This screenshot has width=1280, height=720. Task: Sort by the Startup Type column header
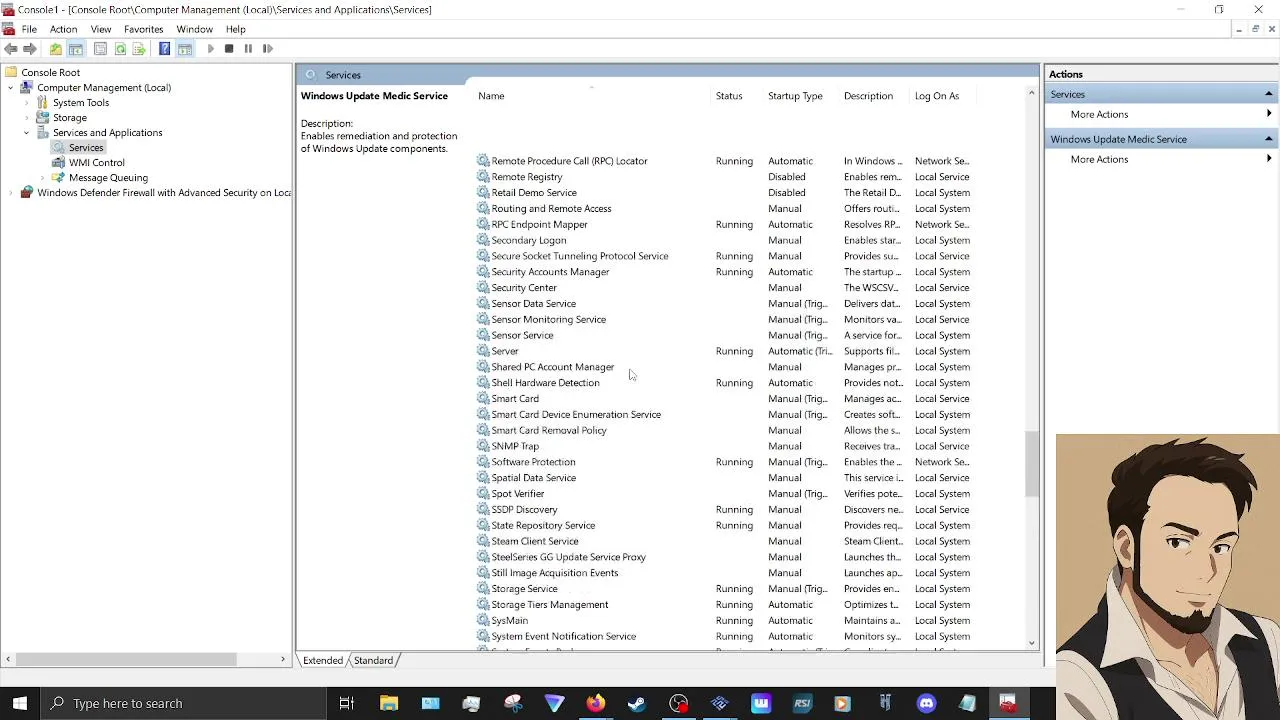coord(795,96)
